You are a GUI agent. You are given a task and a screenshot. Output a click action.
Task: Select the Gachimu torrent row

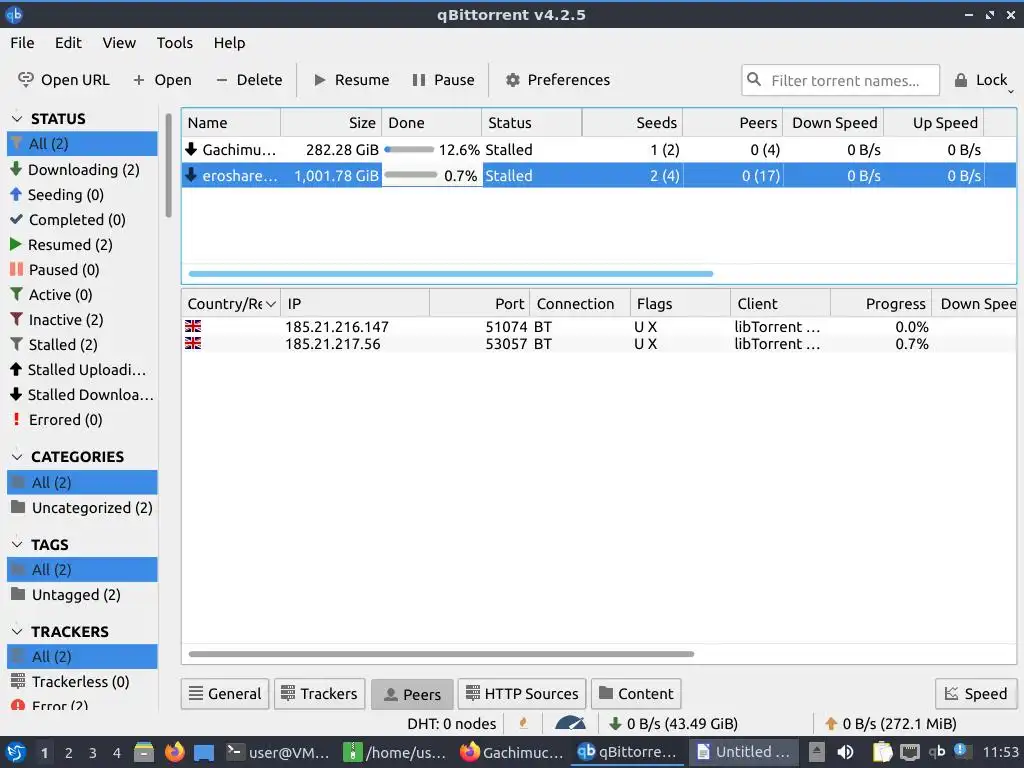(599, 150)
